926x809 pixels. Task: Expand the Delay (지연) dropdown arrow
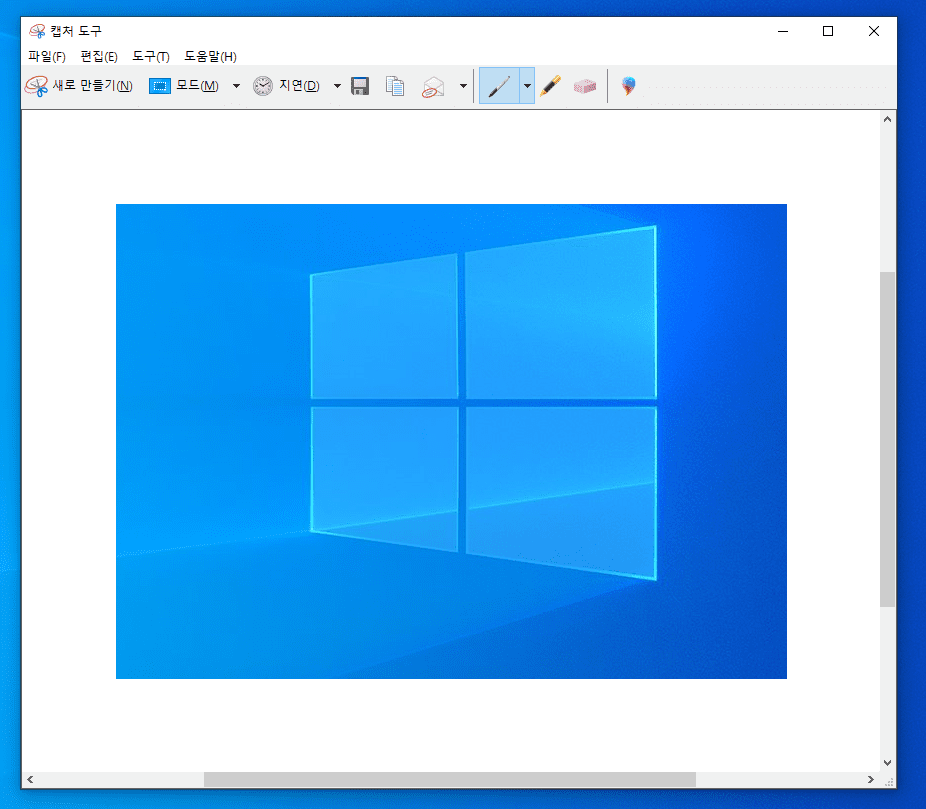[x=337, y=86]
